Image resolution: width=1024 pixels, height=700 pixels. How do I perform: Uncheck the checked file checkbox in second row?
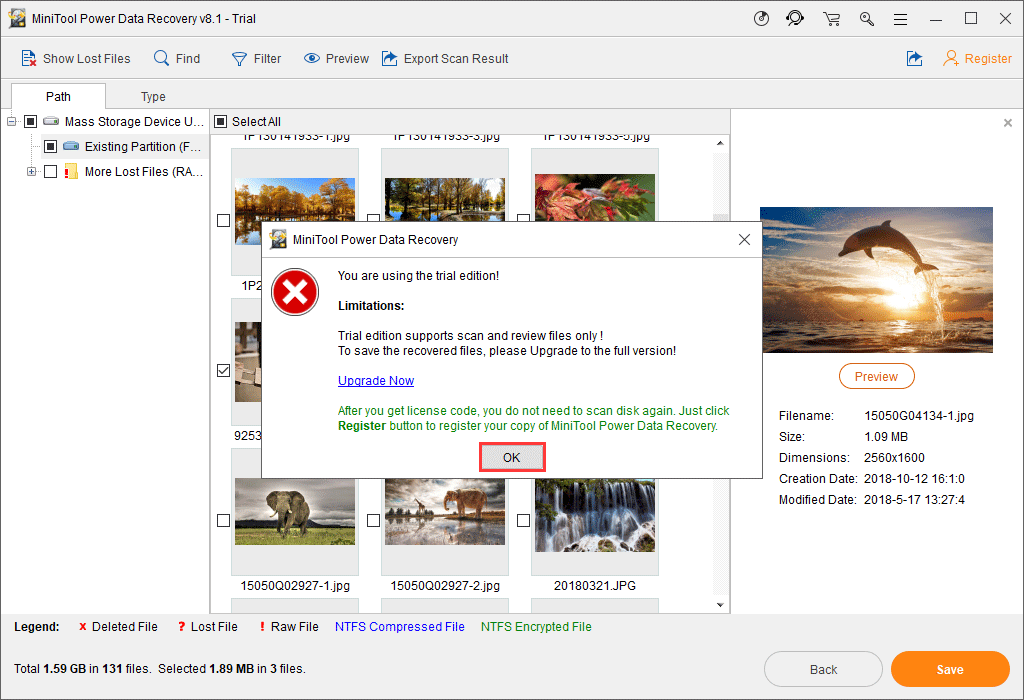(223, 370)
